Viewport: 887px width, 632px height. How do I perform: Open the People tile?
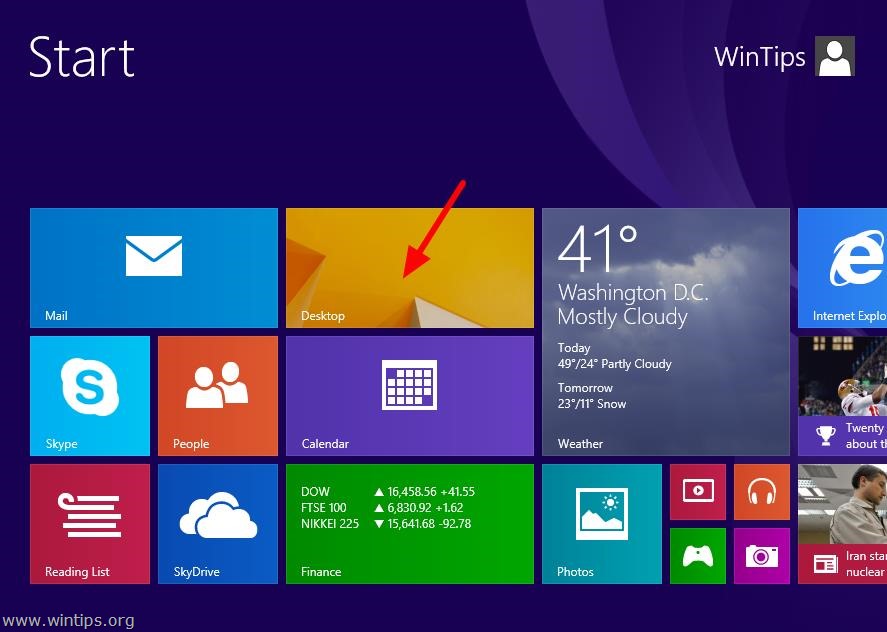coord(218,395)
